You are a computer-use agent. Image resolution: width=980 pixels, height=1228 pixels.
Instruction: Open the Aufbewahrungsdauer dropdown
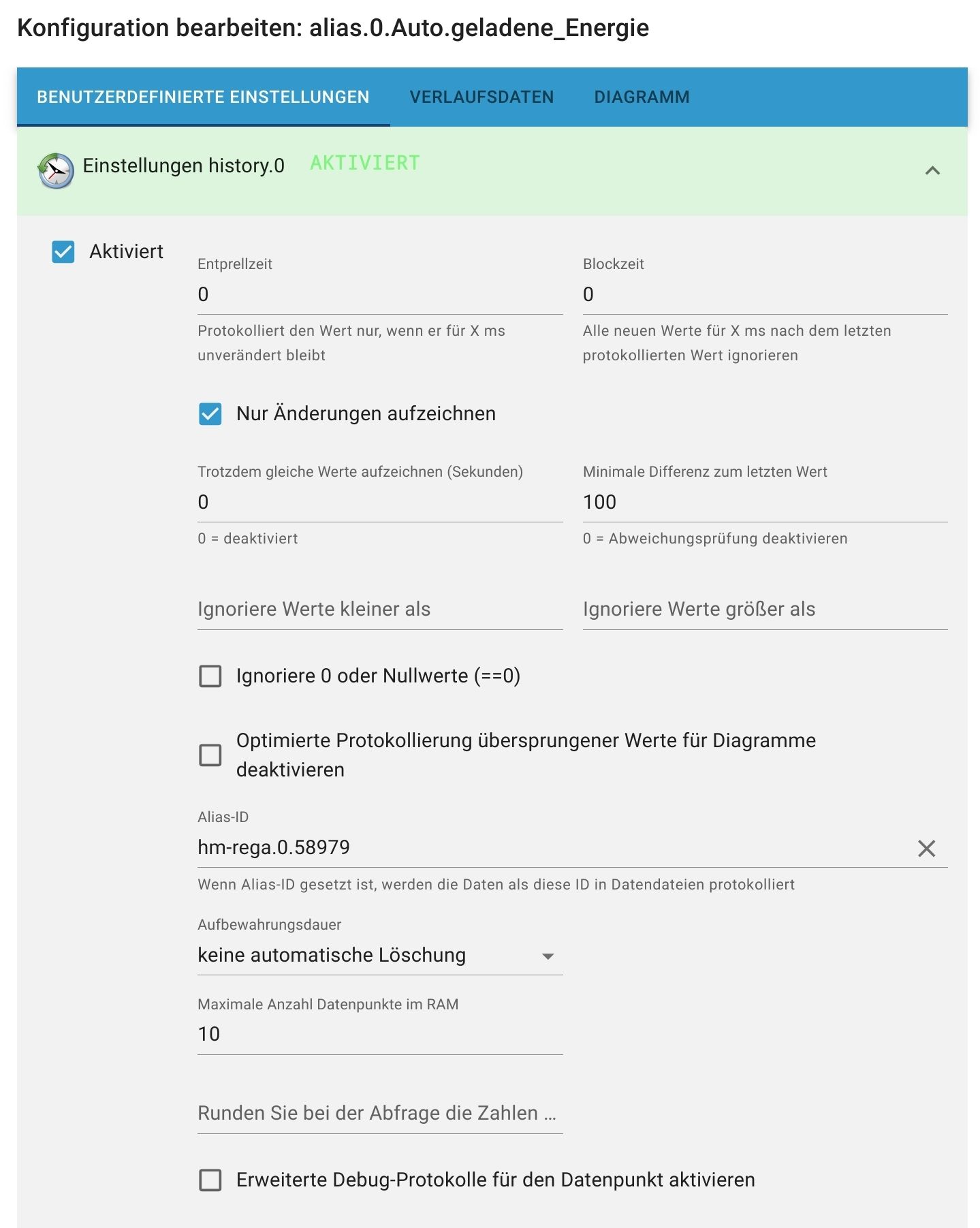tap(379, 956)
